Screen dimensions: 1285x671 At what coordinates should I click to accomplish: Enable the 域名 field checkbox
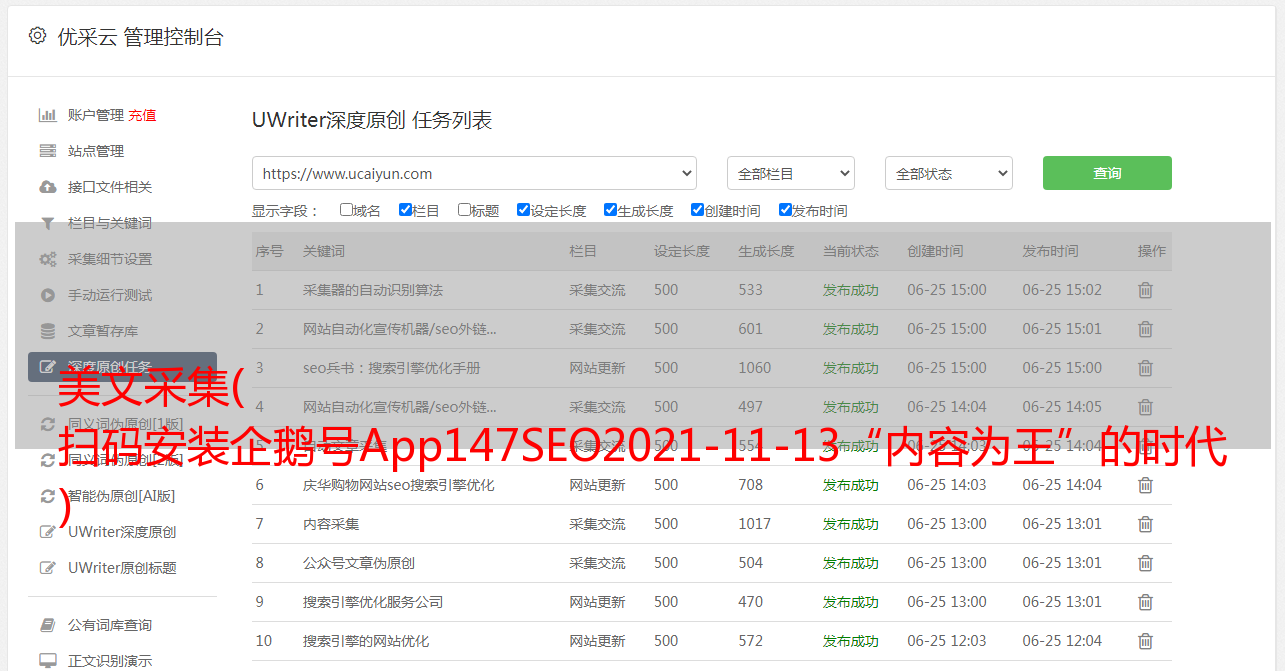(x=346, y=210)
